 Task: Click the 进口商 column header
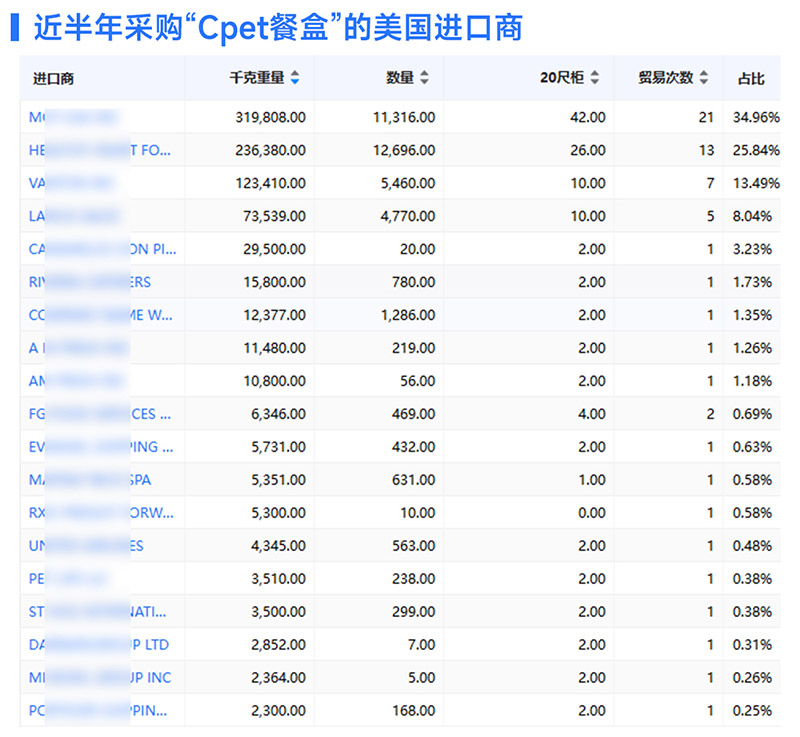[53, 79]
